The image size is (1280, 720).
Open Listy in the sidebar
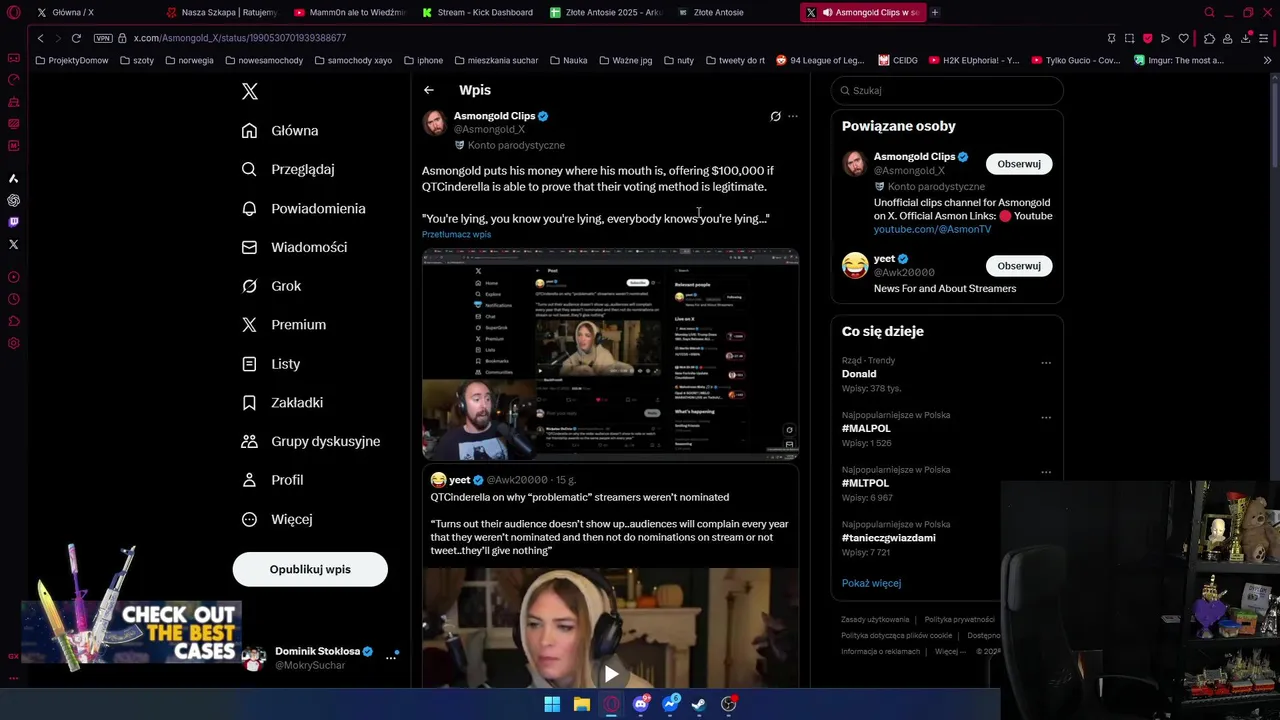(x=271, y=364)
